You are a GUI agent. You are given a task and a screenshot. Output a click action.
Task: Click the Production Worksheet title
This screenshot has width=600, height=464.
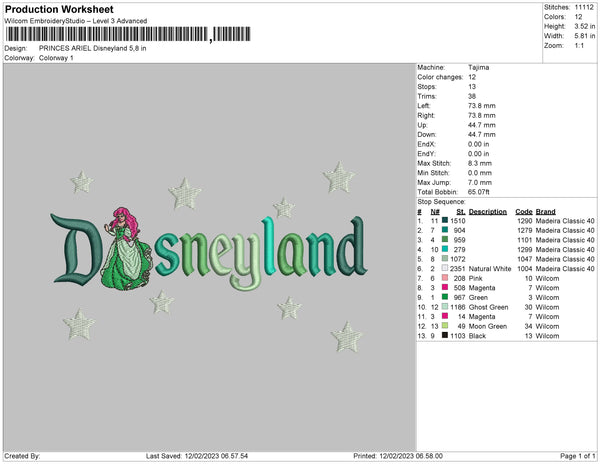click(59, 10)
